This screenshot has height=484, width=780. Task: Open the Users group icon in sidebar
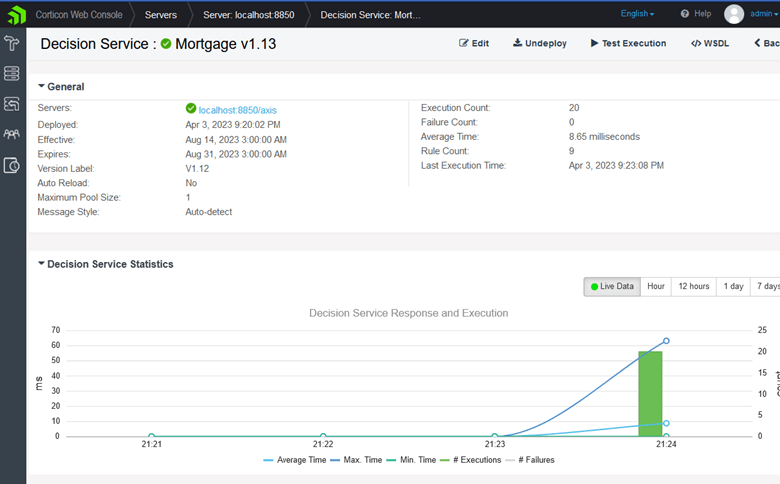point(12,134)
